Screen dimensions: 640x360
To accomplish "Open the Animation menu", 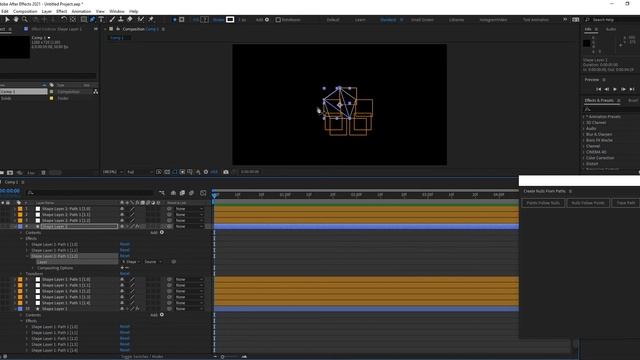I will 81,11.
